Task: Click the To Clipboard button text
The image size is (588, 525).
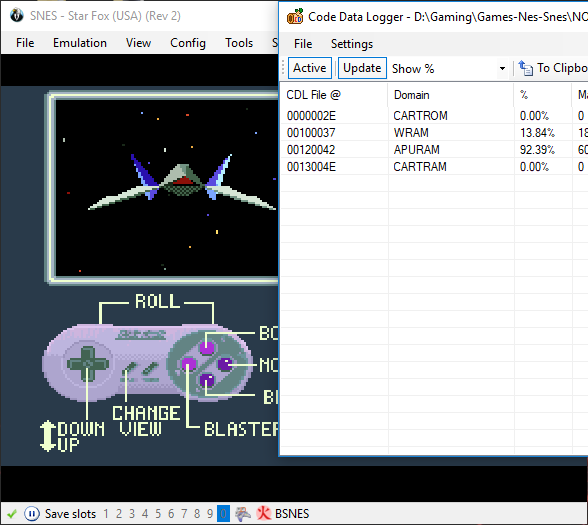Action: click(562, 68)
